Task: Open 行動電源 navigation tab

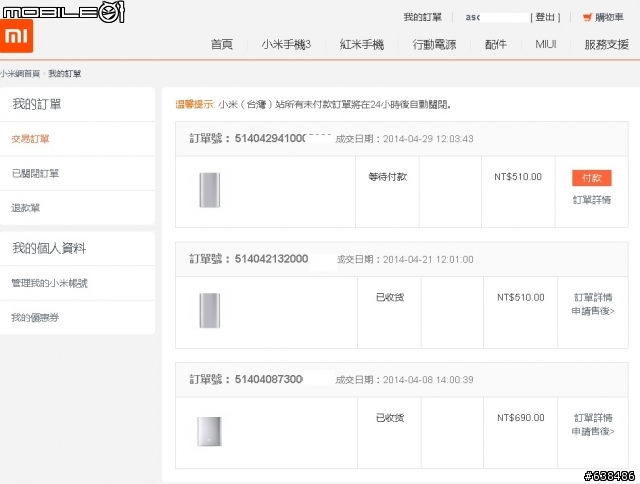Action: pos(434,44)
